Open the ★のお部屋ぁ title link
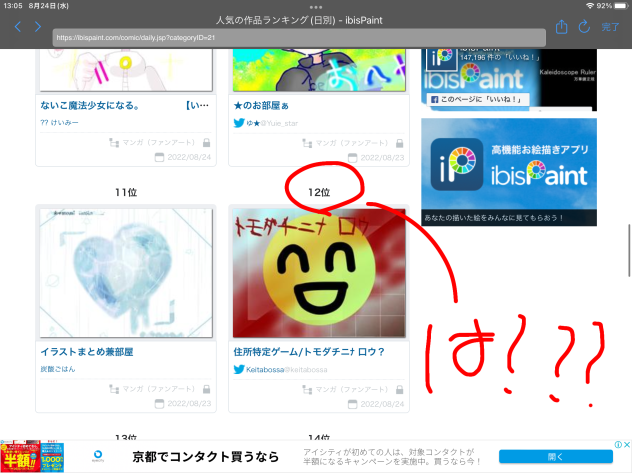632x473 pixels. click(261, 106)
